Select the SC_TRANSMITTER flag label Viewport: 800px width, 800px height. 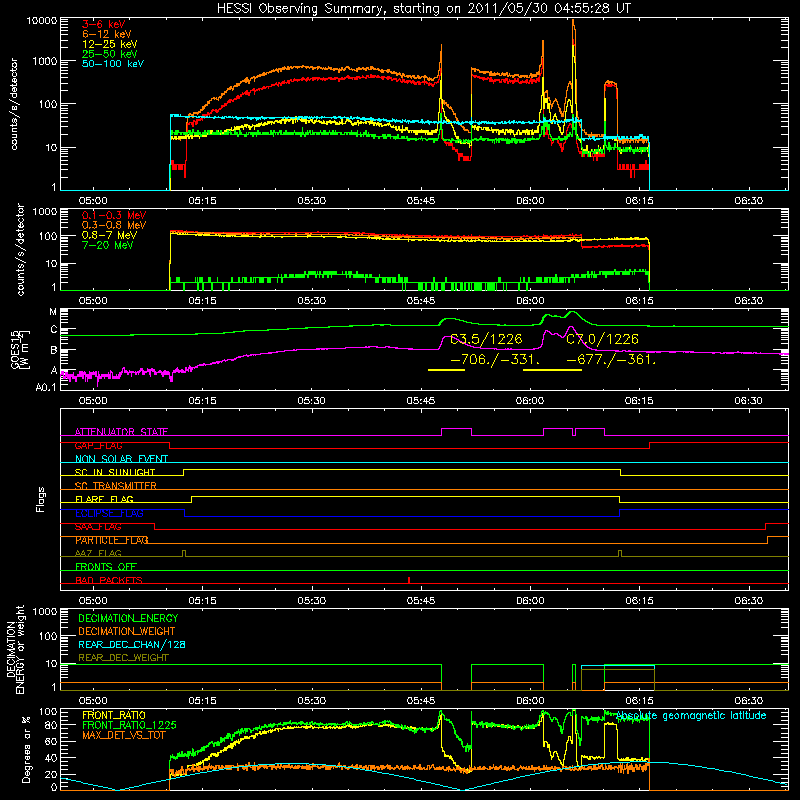pyautogui.click(x=116, y=485)
